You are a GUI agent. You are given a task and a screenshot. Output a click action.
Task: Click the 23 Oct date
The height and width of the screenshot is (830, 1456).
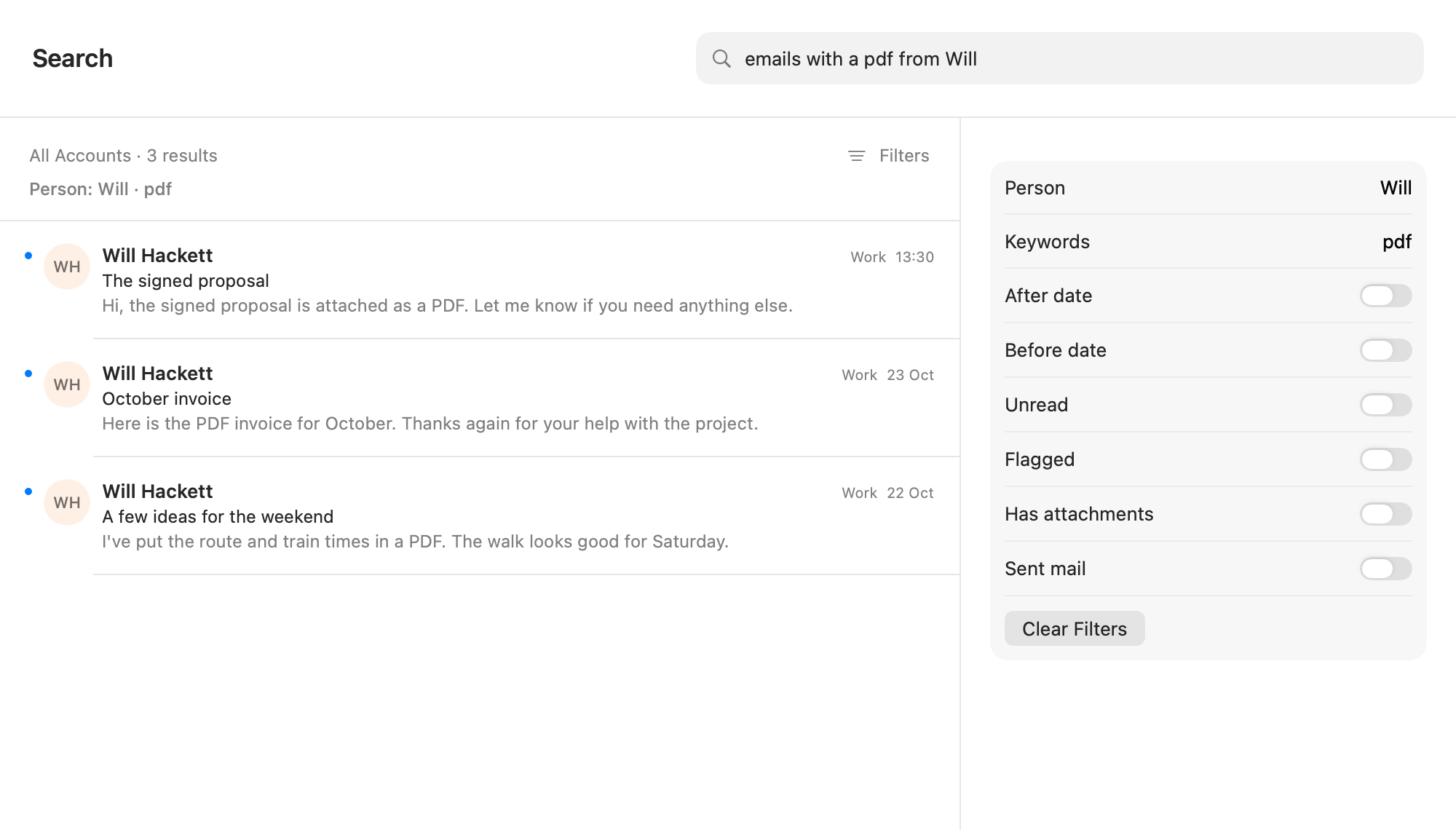point(910,375)
